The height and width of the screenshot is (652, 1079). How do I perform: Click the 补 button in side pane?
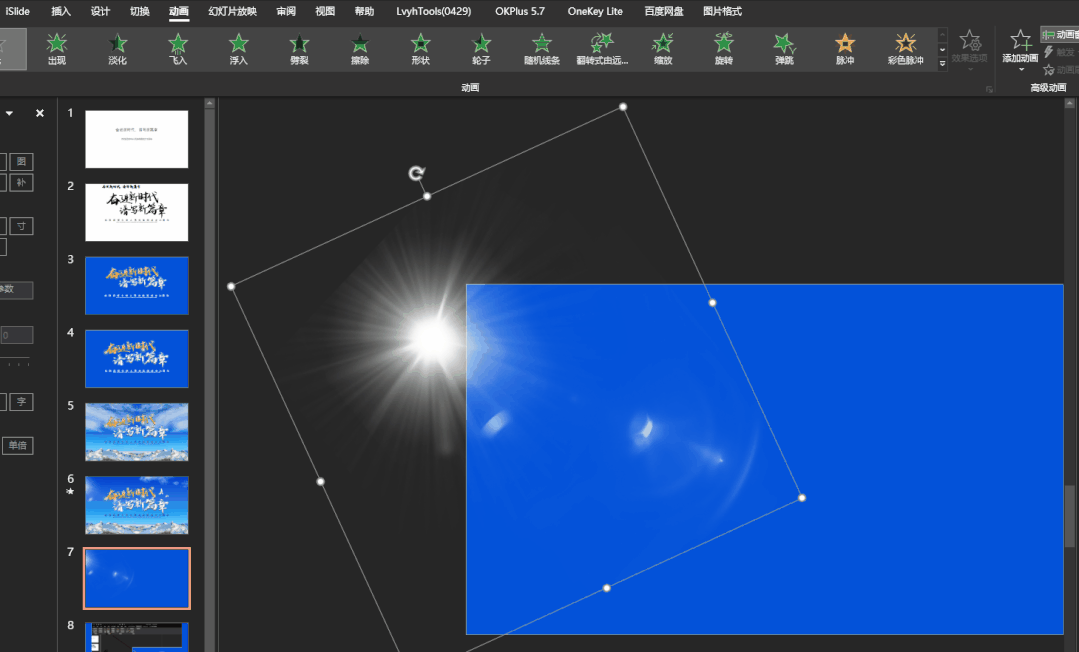21,182
